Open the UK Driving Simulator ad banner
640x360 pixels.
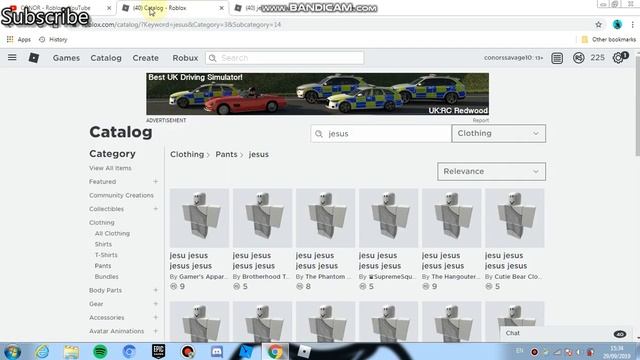click(318, 94)
